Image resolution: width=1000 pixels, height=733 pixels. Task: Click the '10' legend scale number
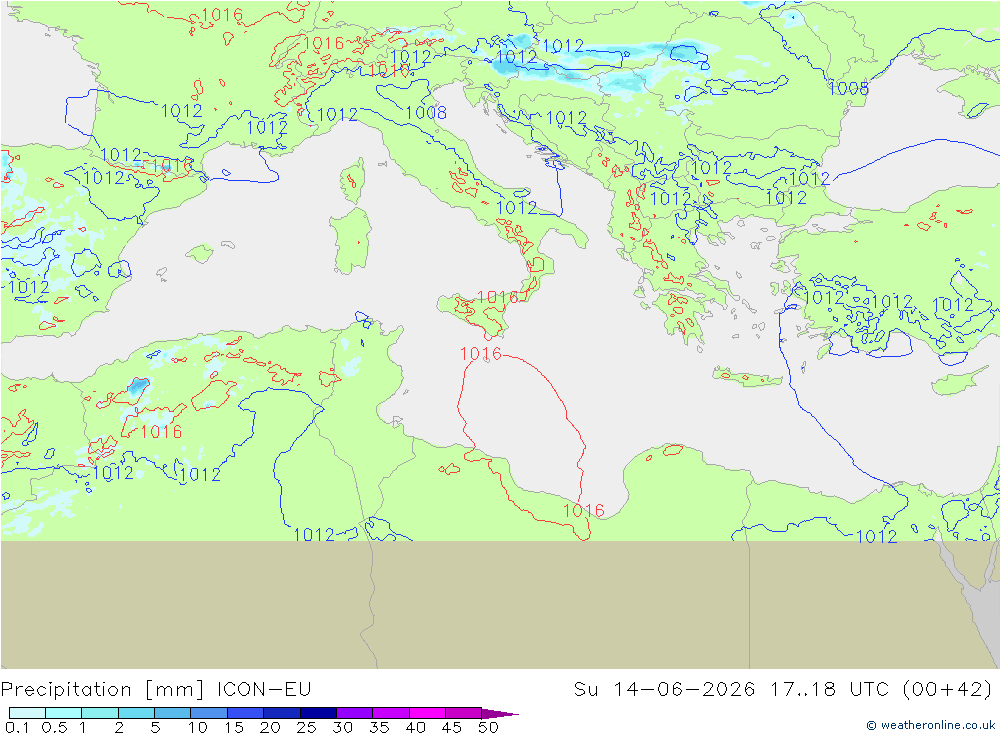tap(198, 727)
